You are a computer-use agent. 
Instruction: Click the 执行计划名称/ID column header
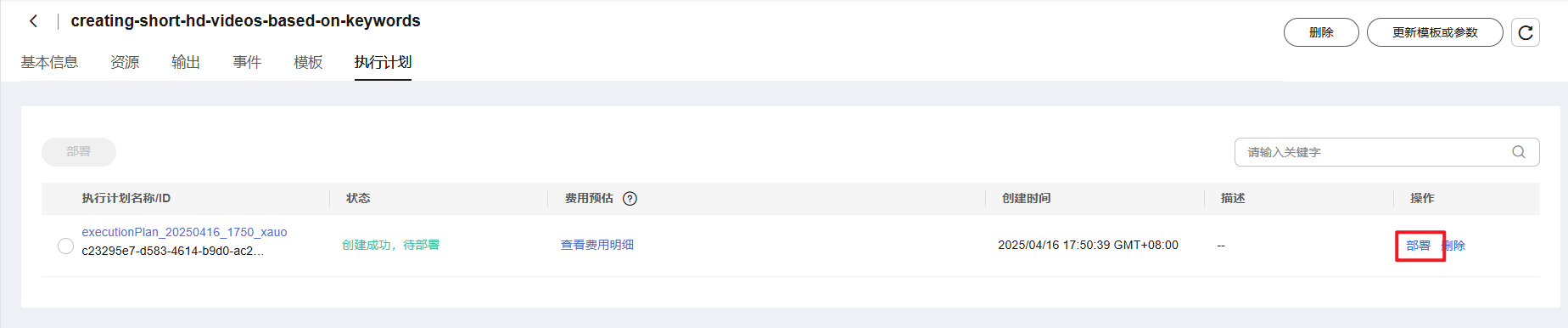pyautogui.click(x=126, y=198)
